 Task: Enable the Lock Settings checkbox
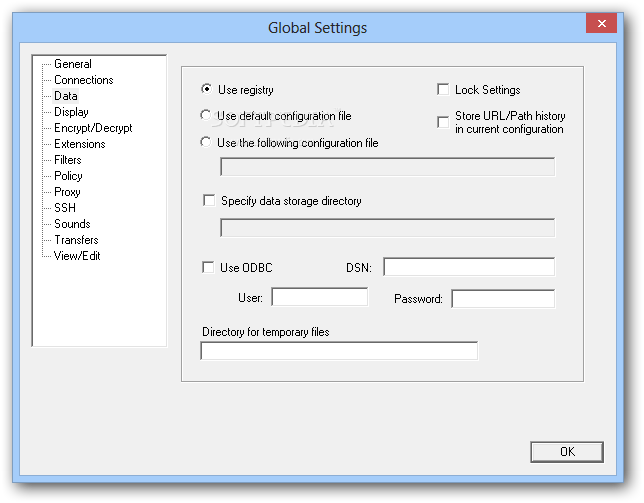pyautogui.click(x=443, y=90)
